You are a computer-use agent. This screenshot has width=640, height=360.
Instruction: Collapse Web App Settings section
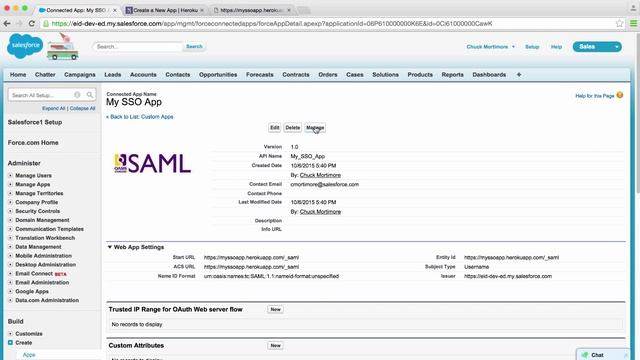pos(109,247)
